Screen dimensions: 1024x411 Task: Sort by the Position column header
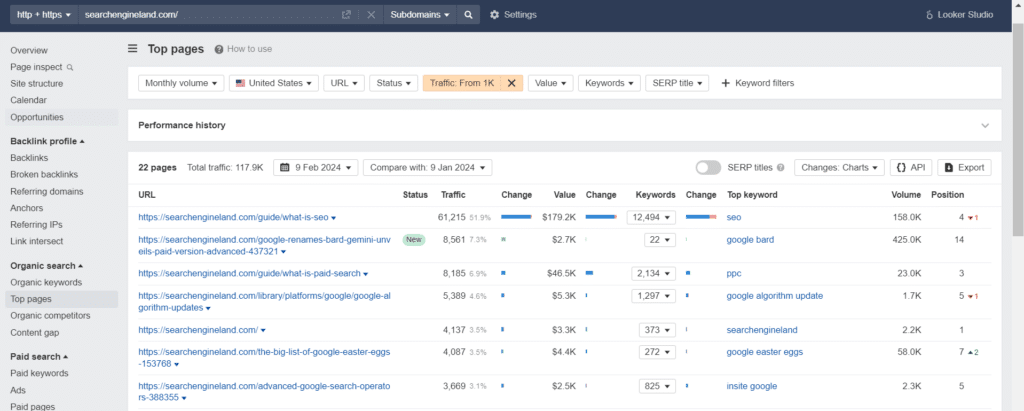pyautogui.click(x=947, y=195)
